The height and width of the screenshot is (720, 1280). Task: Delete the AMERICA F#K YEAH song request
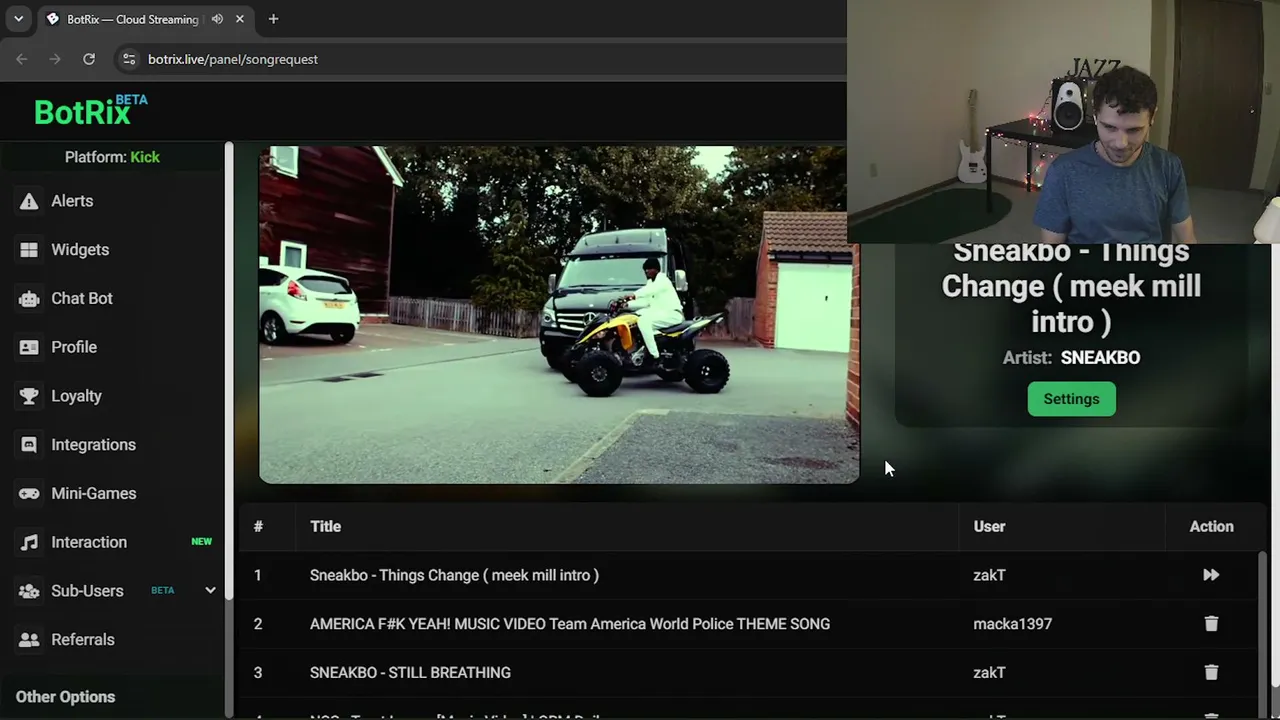point(1211,624)
